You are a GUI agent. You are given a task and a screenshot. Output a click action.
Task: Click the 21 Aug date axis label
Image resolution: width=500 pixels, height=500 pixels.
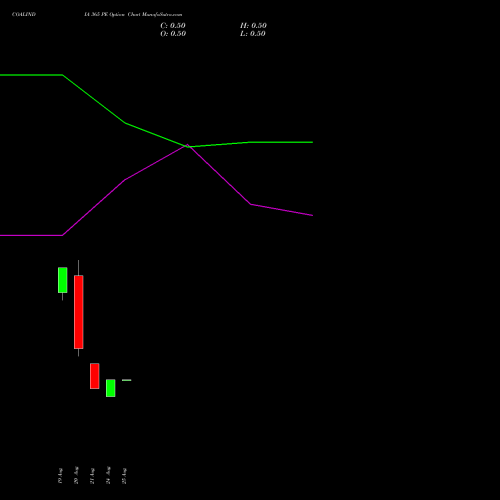[x=92, y=476]
